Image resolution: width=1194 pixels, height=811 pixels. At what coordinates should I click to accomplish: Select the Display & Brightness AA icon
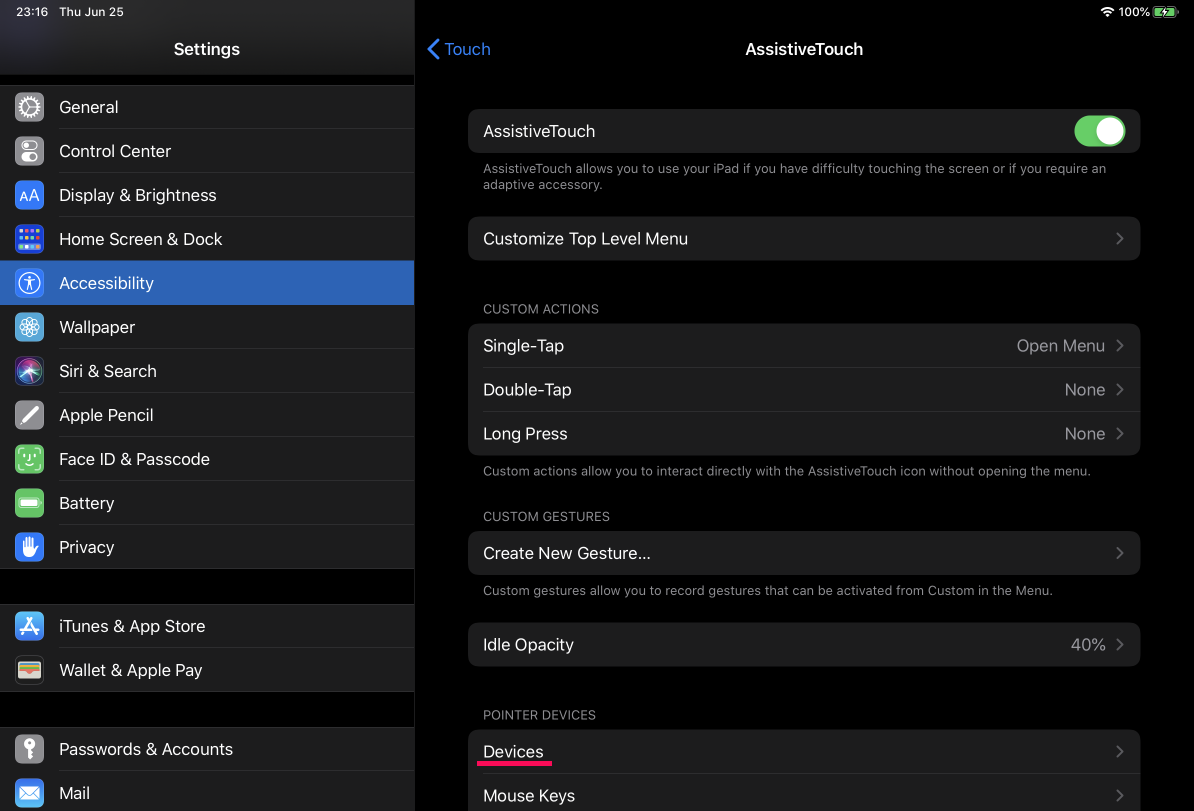tap(30, 196)
